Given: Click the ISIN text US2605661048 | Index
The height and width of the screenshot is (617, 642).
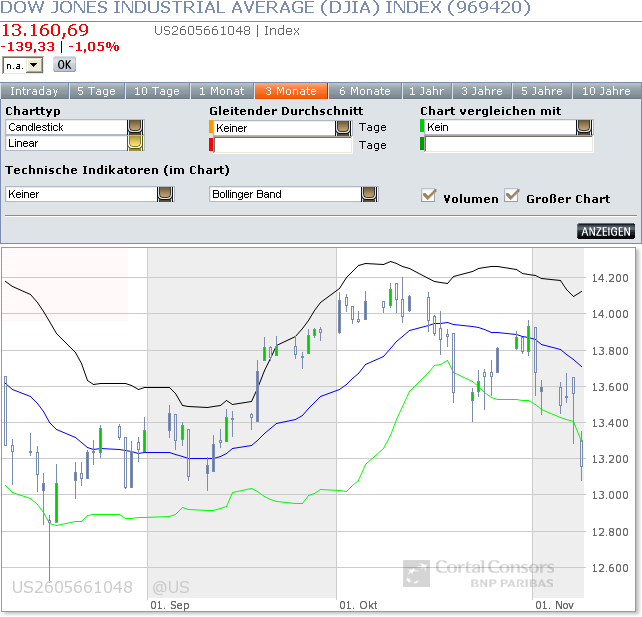Looking at the screenshot, I should pos(227,31).
